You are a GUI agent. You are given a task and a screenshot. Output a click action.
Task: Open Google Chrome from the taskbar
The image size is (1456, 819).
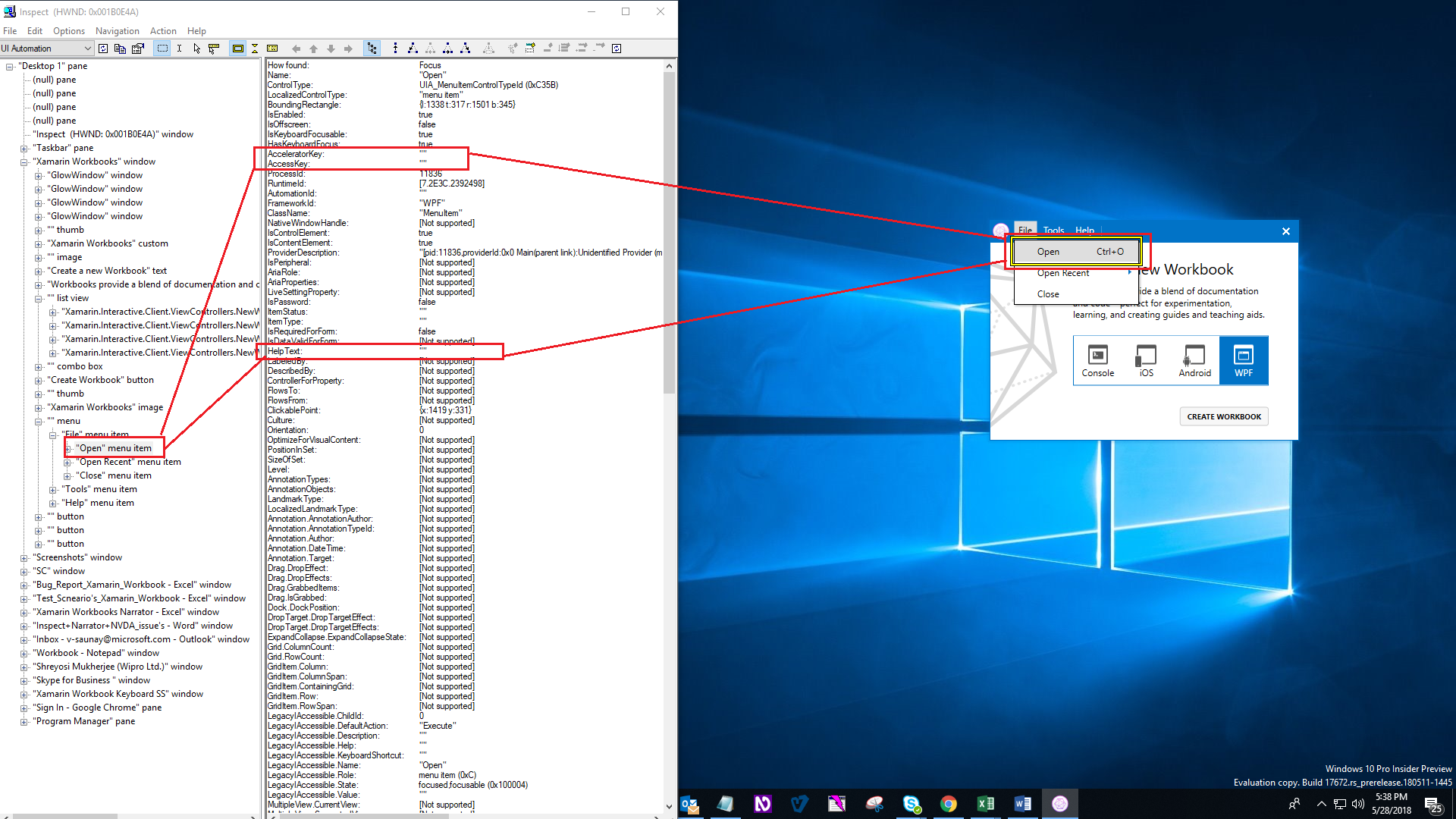(949, 803)
